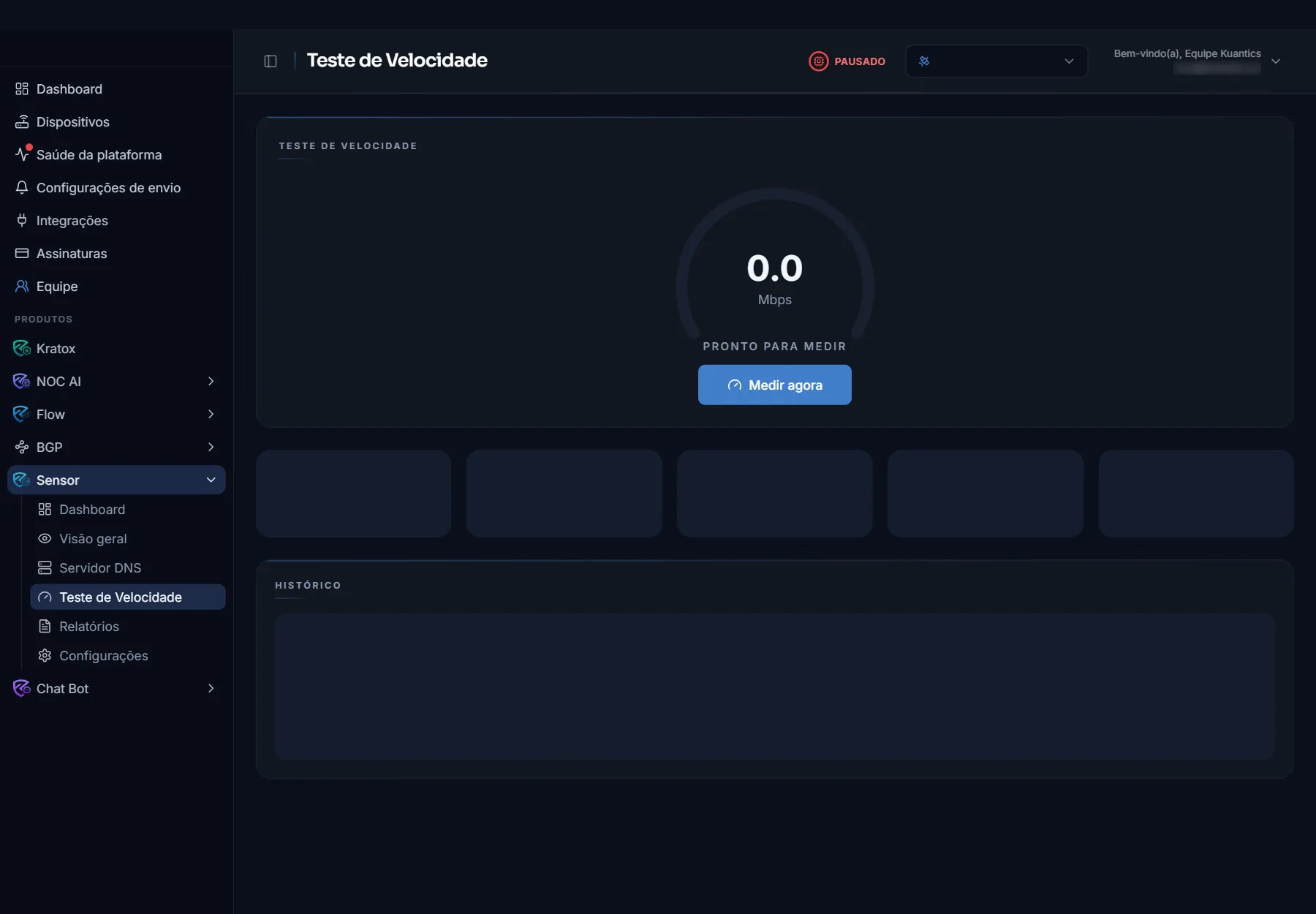Click the bell icon for Configurações de envio
Screen dimensions: 1316x914
22,187
